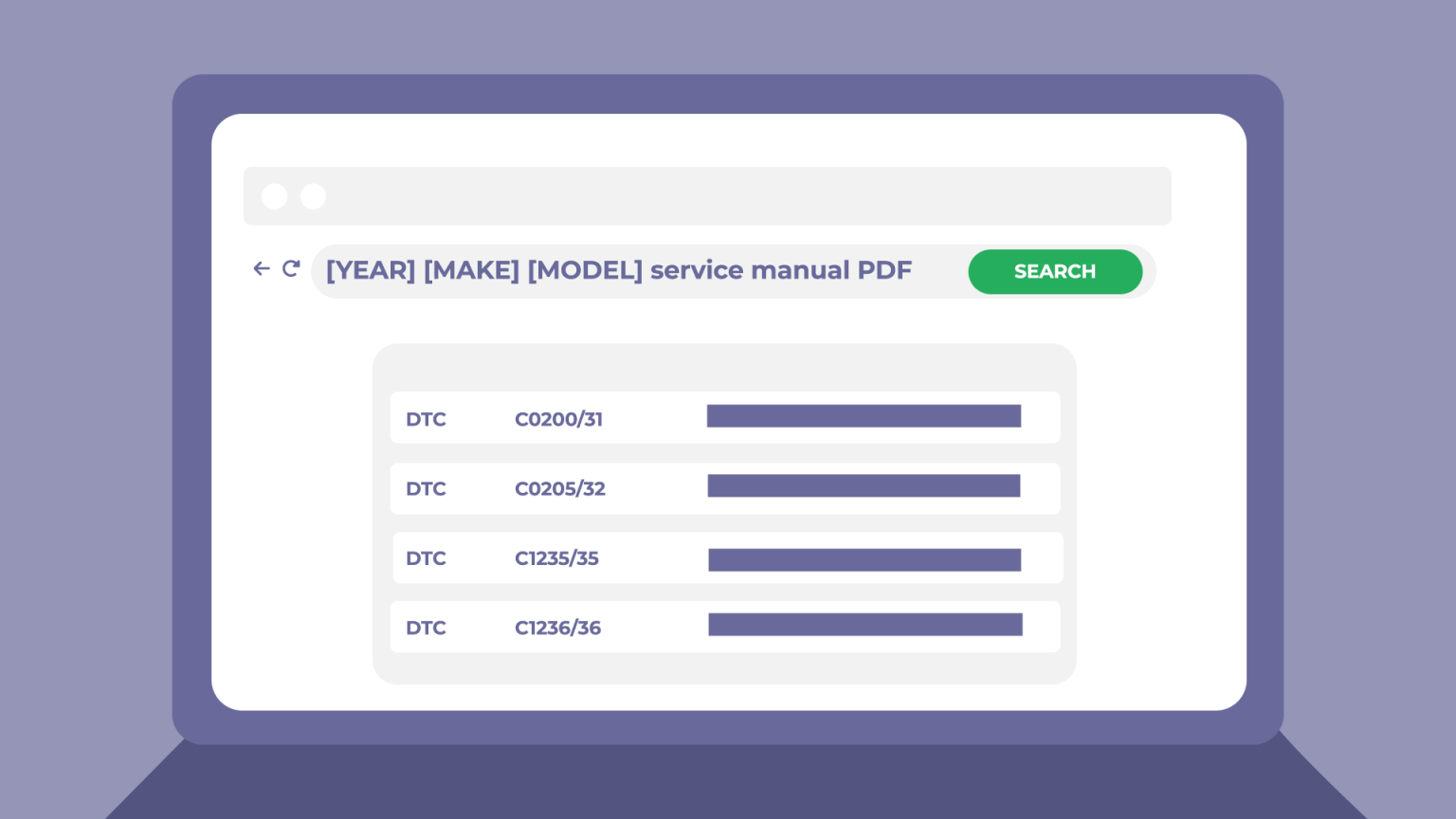Click the DTC label beside C1236/36

[426, 628]
